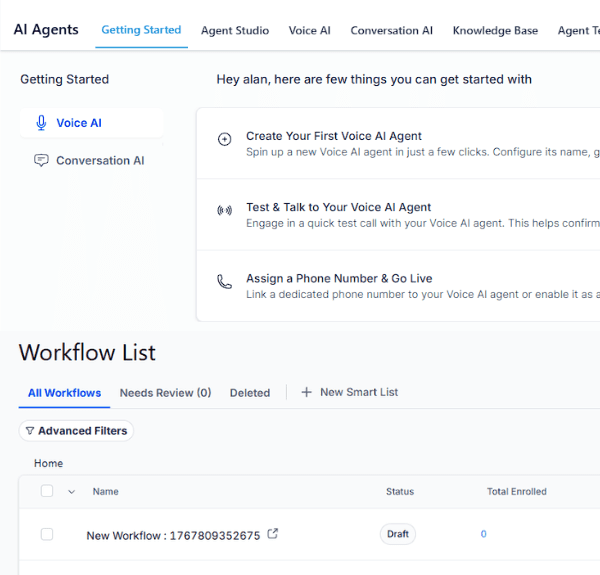The width and height of the screenshot is (600, 575).
Task: Open the workflow external link icon
Action: (273, 534)
